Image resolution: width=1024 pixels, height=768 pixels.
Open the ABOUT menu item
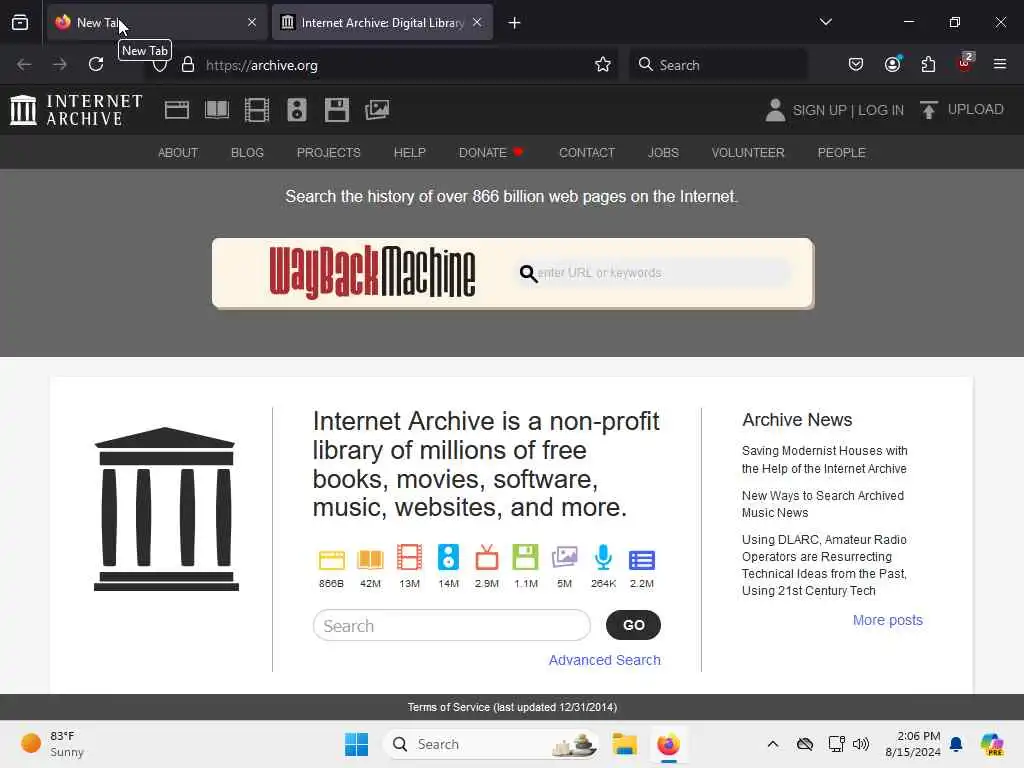[178, 153]
